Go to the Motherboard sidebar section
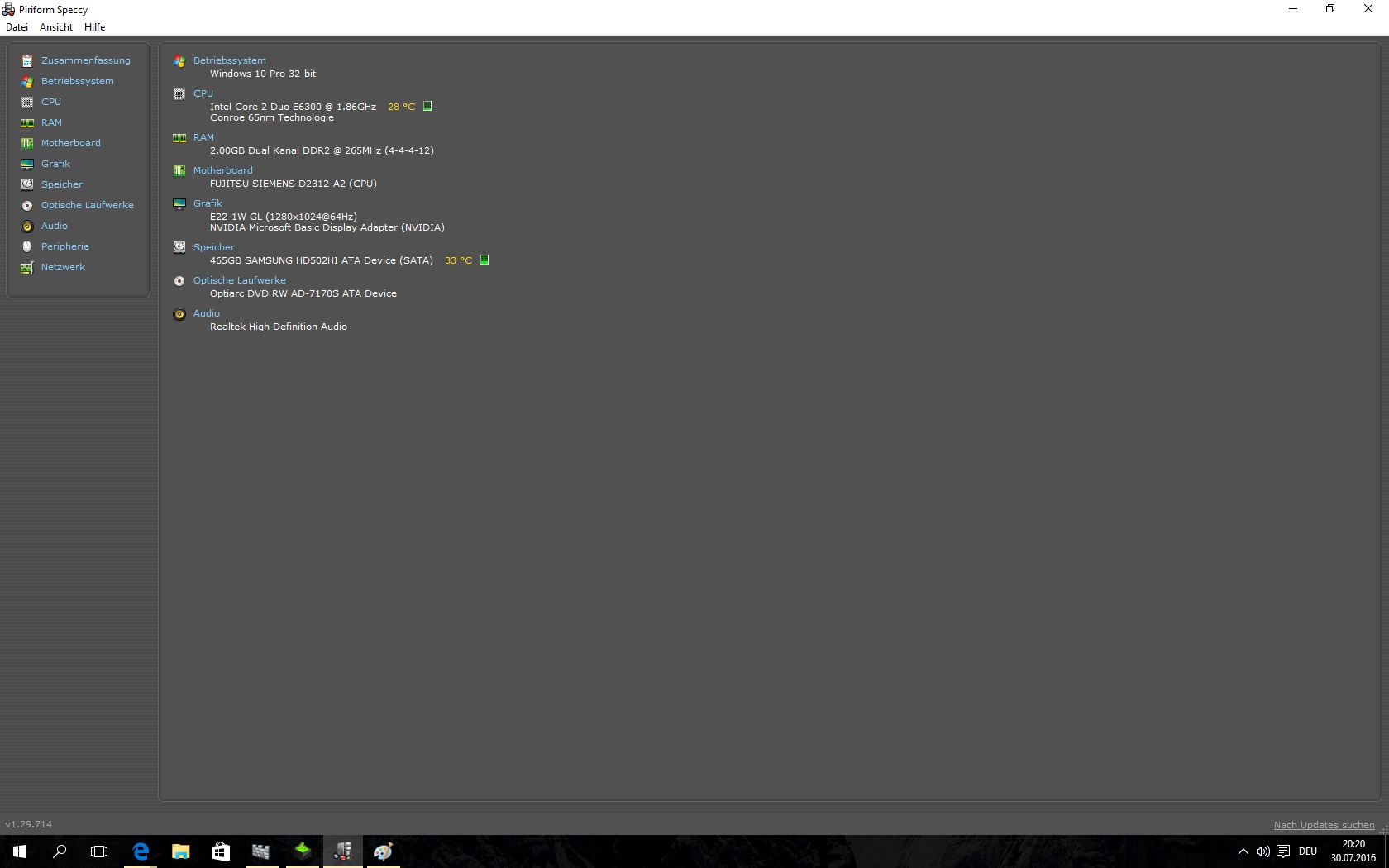Screen dimensions: 1389x868 [71, 143]
